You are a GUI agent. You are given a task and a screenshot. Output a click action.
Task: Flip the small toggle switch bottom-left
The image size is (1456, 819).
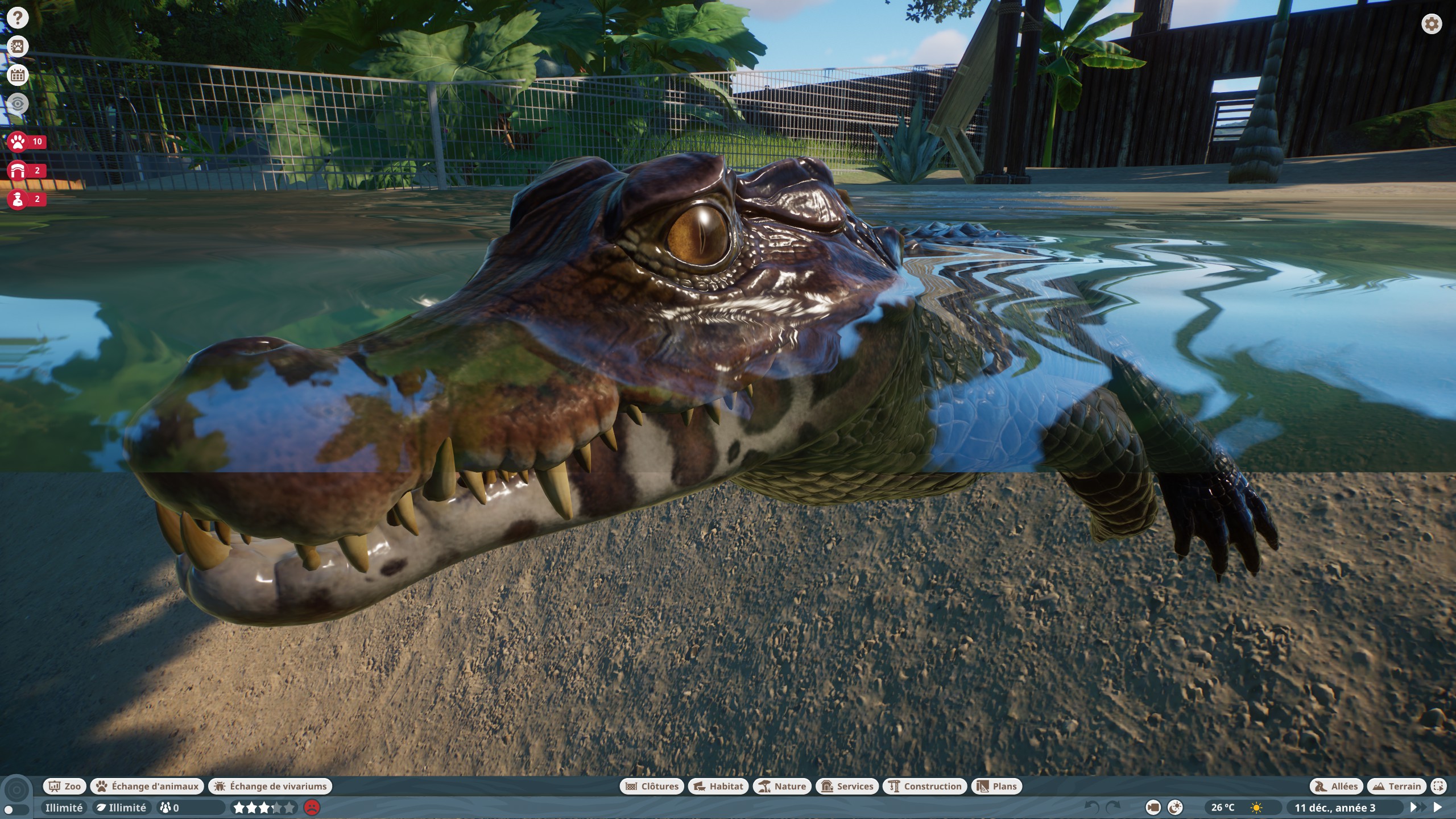[x=15, y=810]
